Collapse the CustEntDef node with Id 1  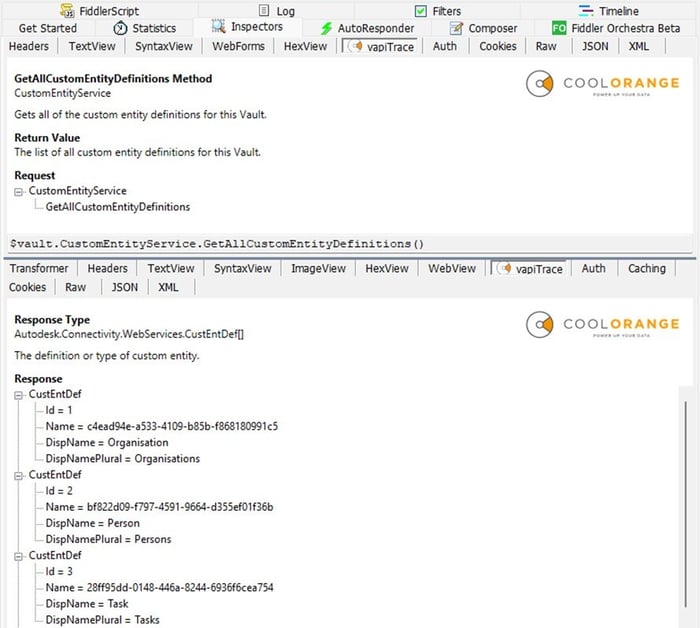pos(18,395)
